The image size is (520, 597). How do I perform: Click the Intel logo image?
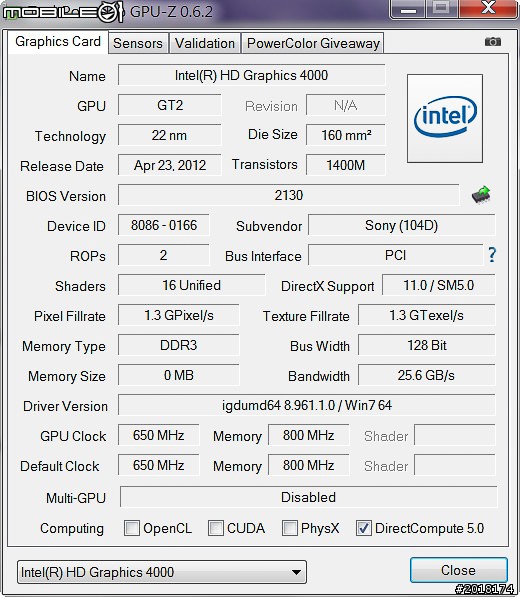point(445,118)
